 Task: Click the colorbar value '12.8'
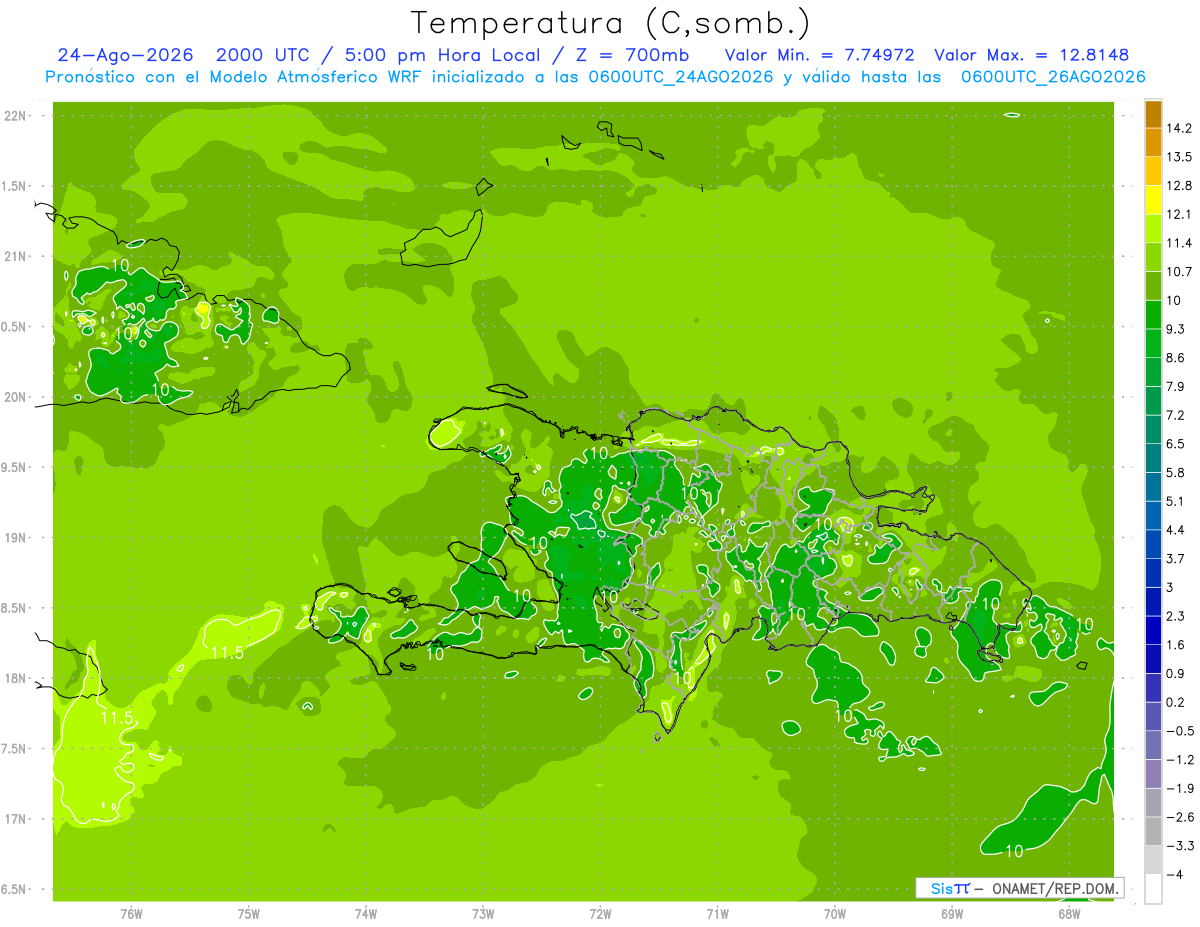tap(1179, 186)
